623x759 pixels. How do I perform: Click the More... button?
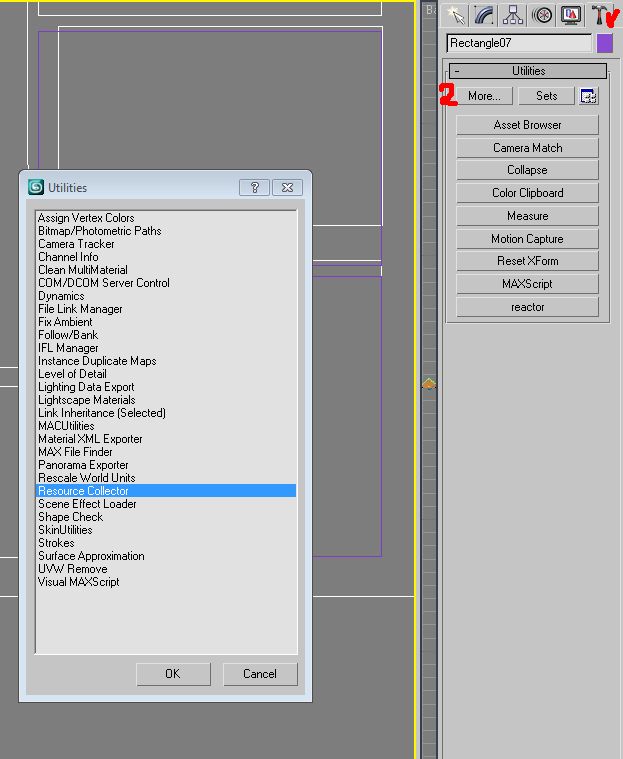484,96
